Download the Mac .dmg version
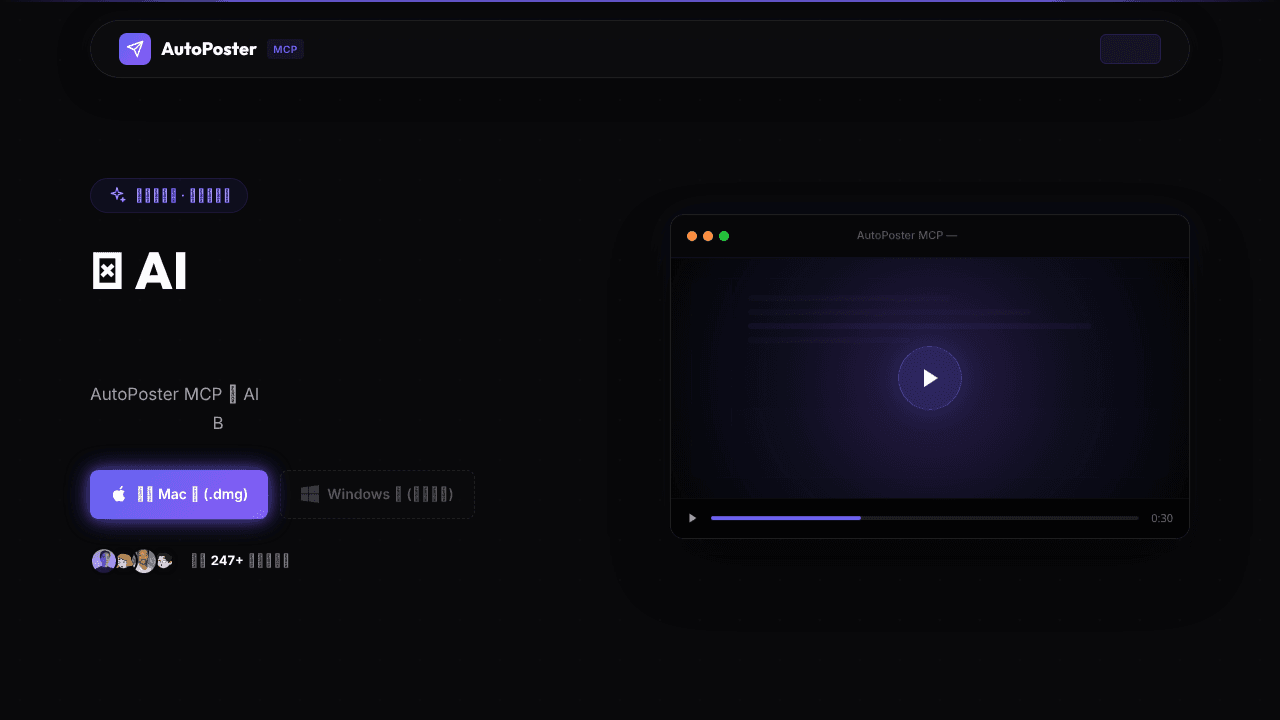 click(x=179, y=494)
